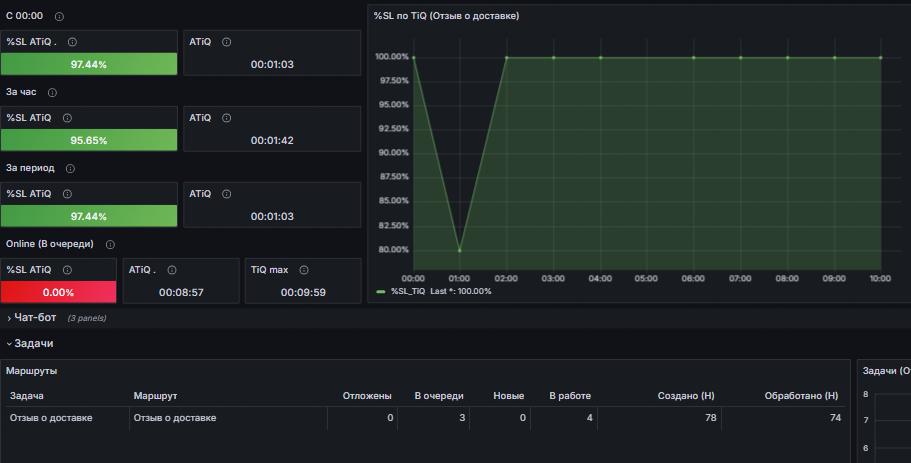
Task: Sort table by Новые column header
Action: tap(509, 396)
